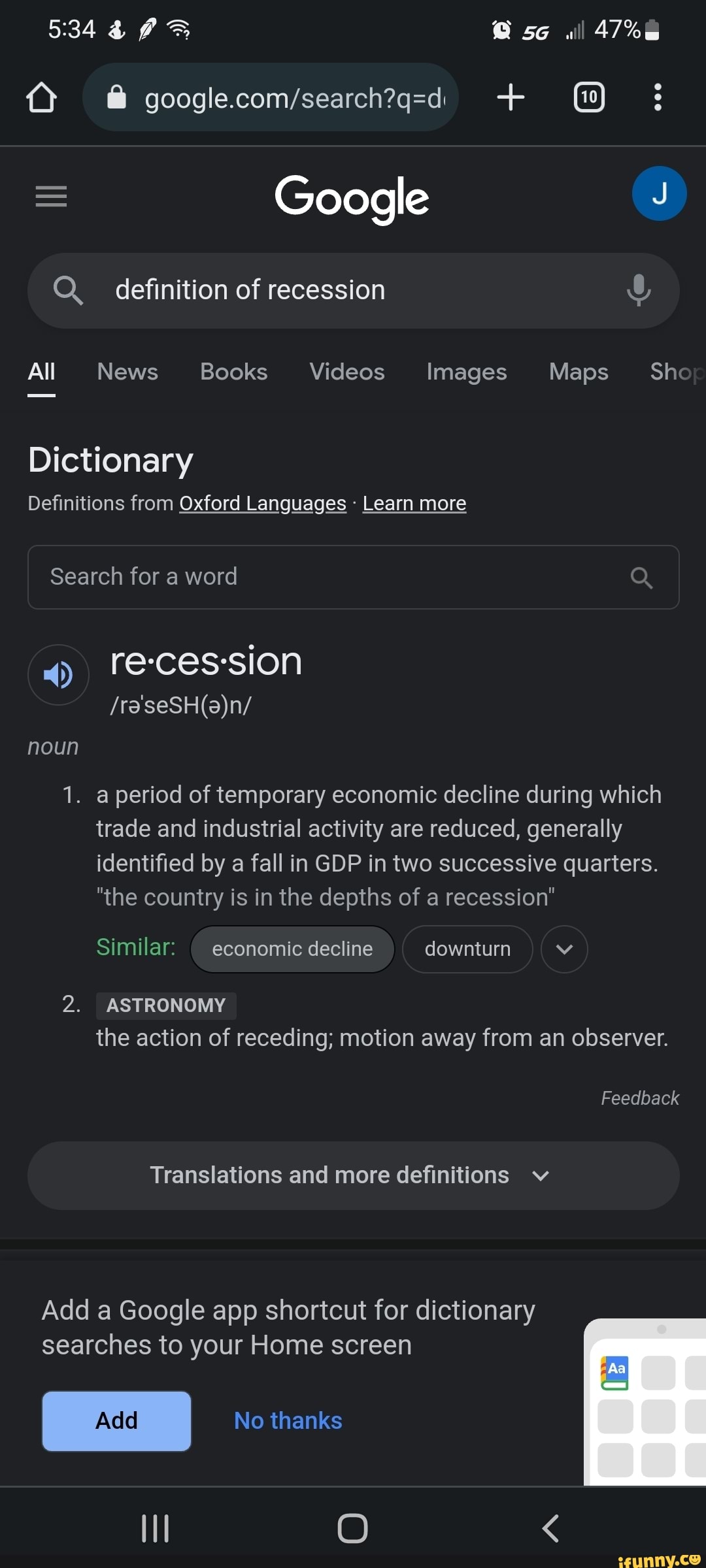The height and width of the screenshot is (1568, 706).
Task: View the 10 open tabs
Action: [588, 97]
